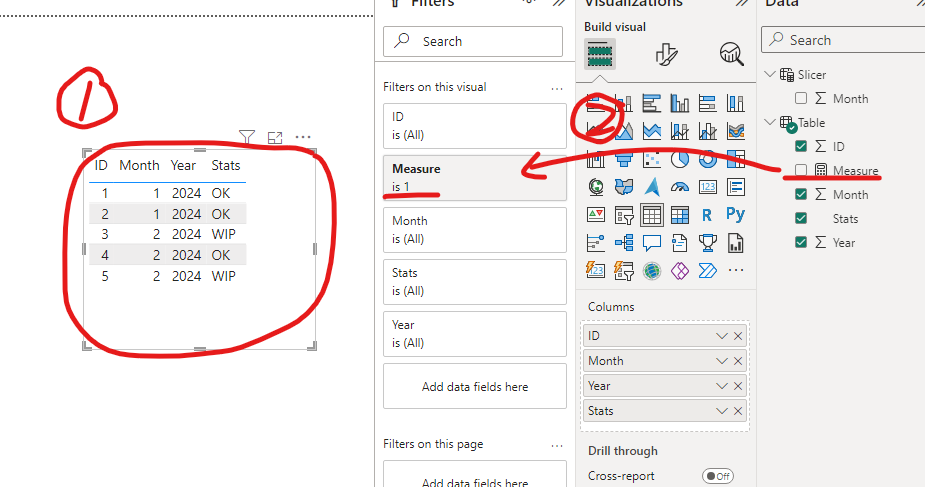The width and height of the screenshot is (925, 487).
Task: Expand the Measure is 1 filter card
Action: click(475, 177)
